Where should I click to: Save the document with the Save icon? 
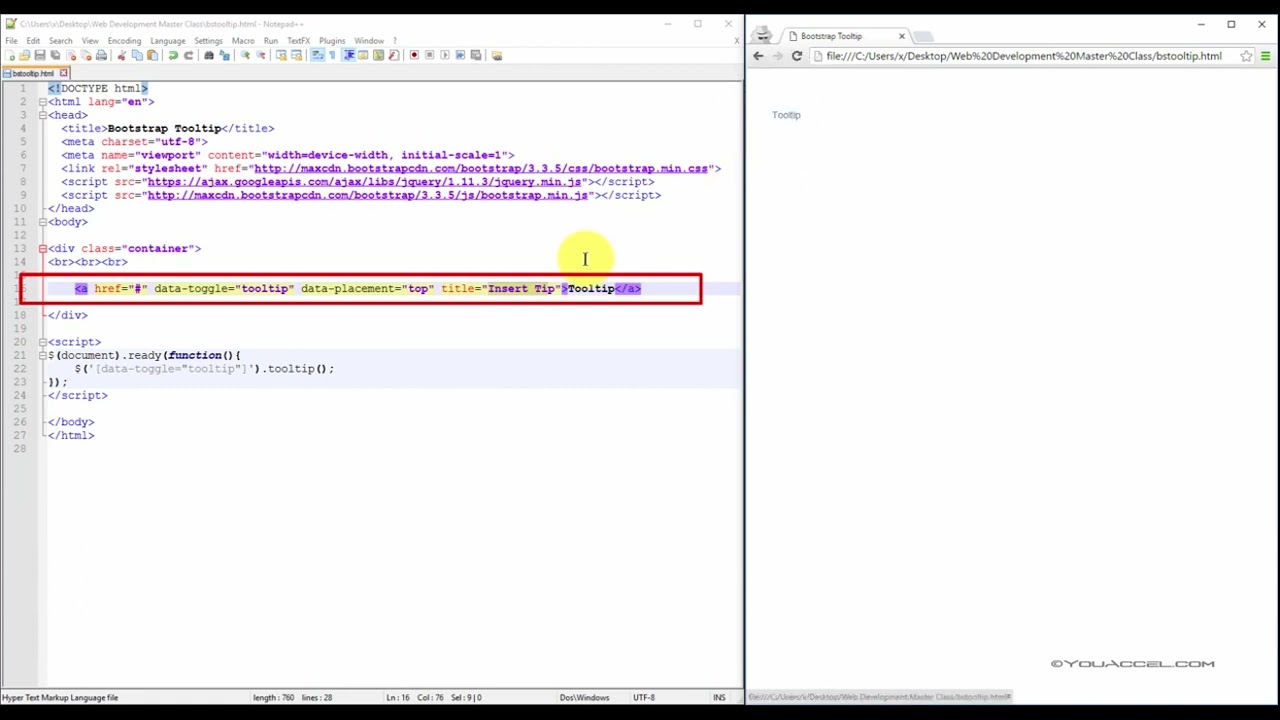[x=39, y=55]
